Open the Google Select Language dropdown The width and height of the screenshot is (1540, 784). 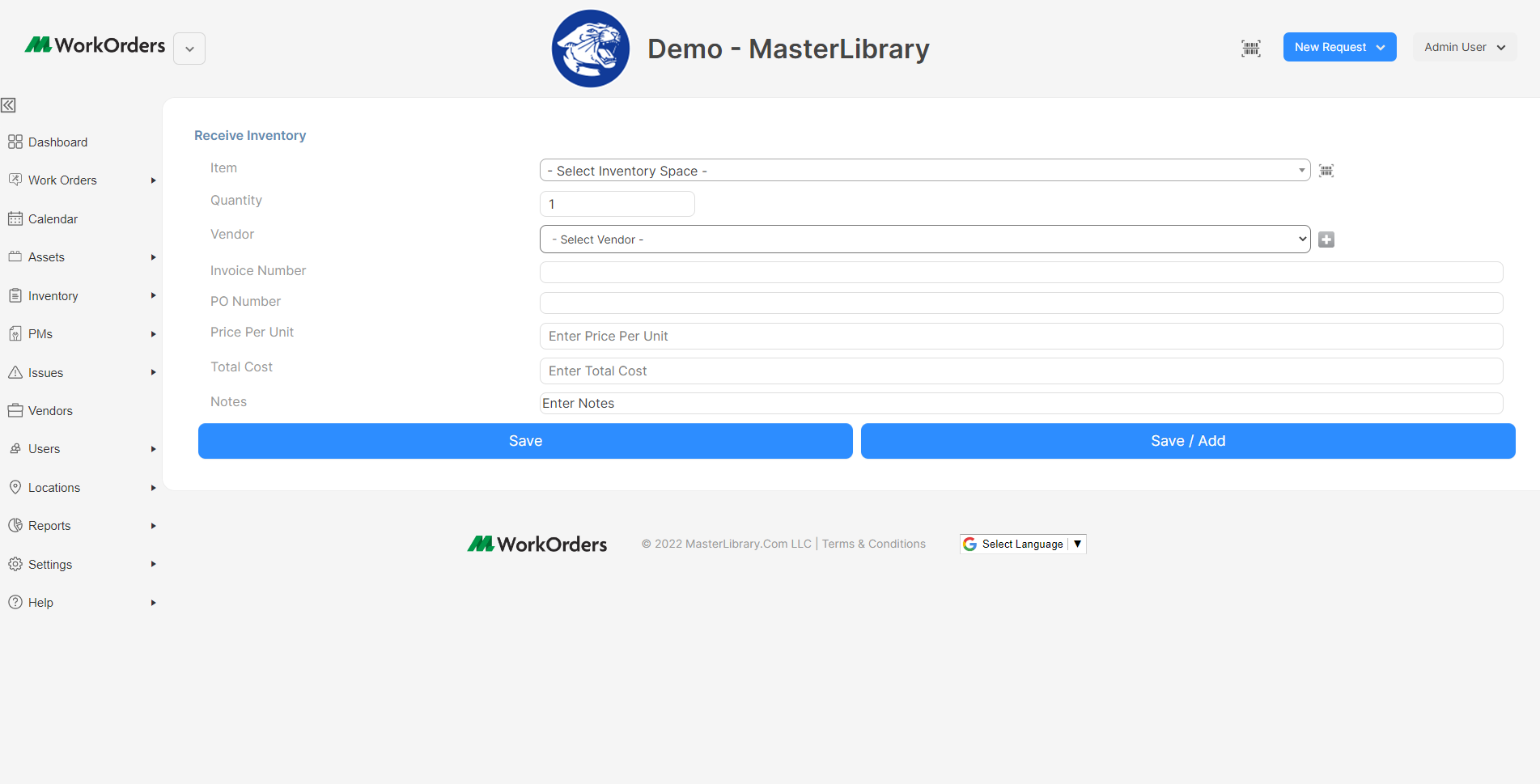1022,544
